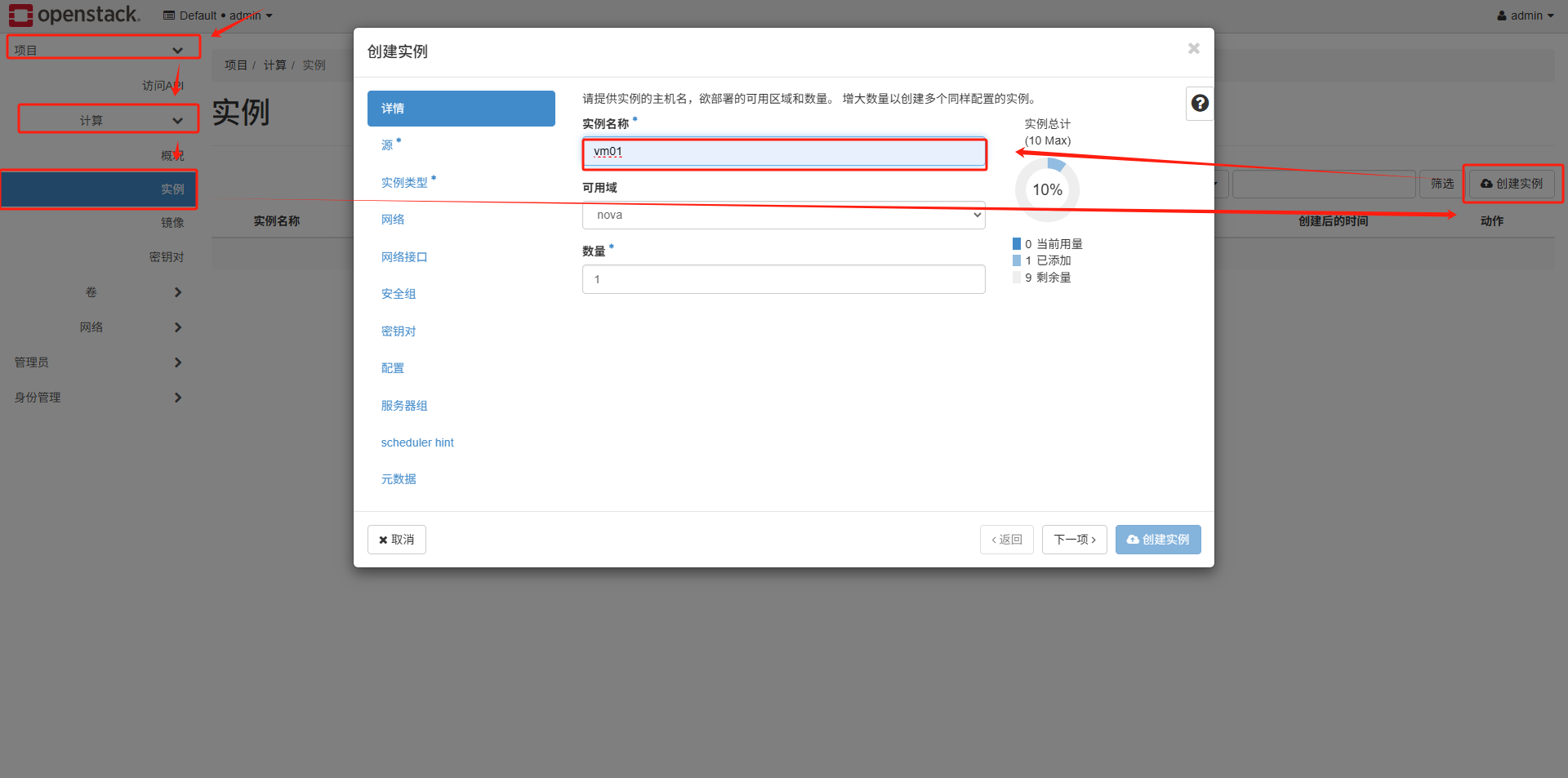Click the 取消 cancel button
Image resolution: width=1568 pixels, height=778 pixels.
pyautogui.click(x=397, y=540)
